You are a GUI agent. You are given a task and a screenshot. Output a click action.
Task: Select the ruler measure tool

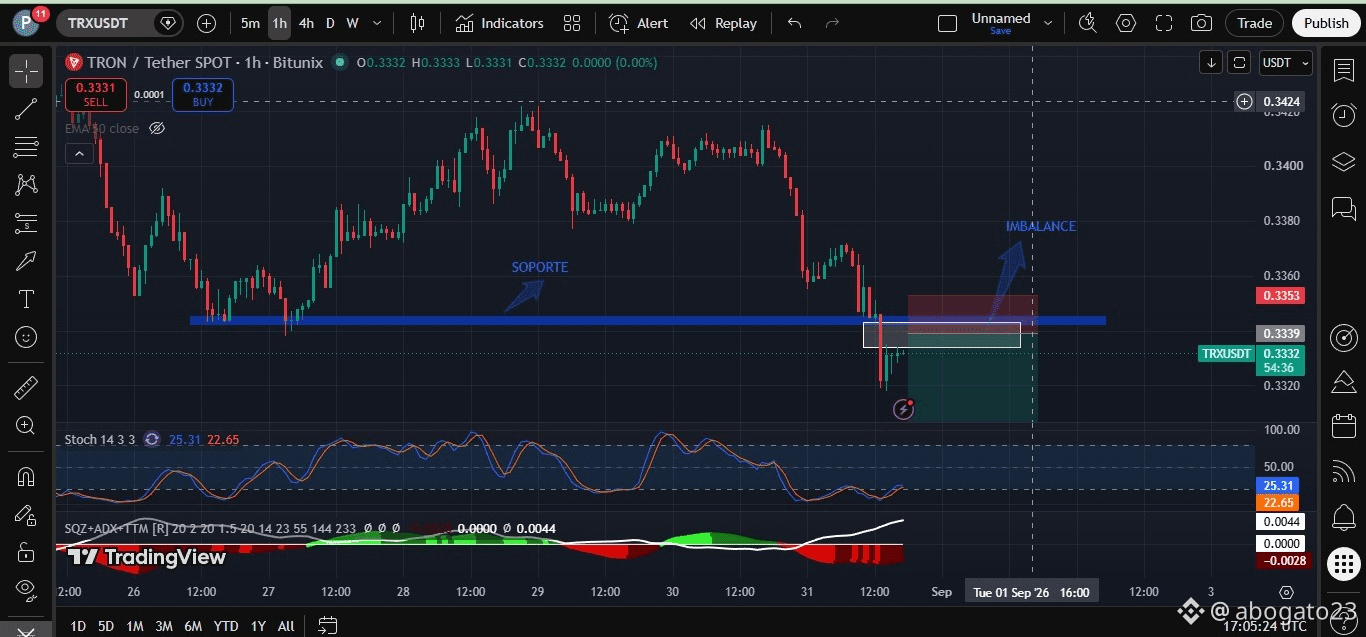[26, 387]
